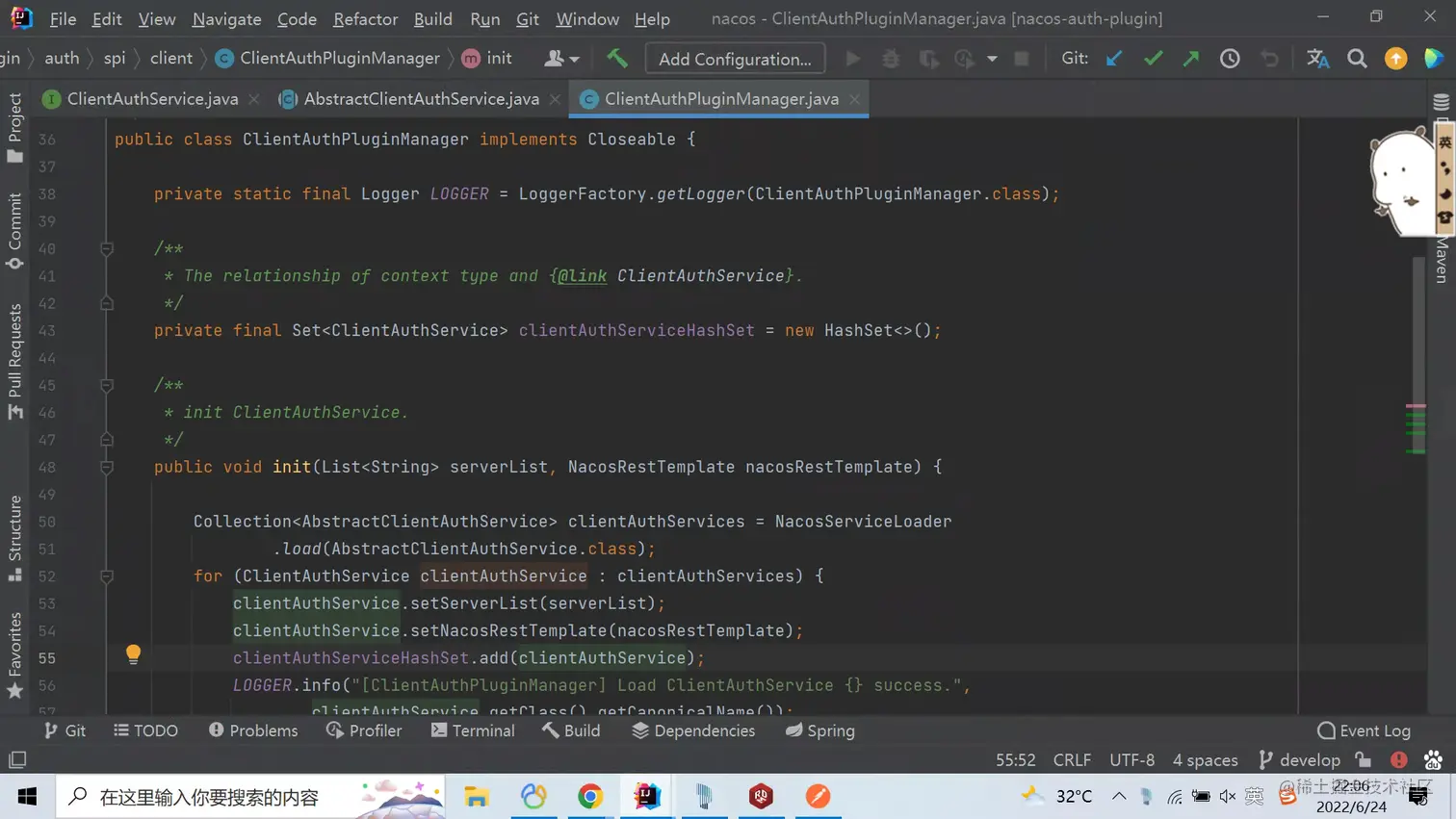This screenshot has width=1456, height=819.
Task: Change the UTF-8 file encoding
Action: click(x=1131, y=759)
